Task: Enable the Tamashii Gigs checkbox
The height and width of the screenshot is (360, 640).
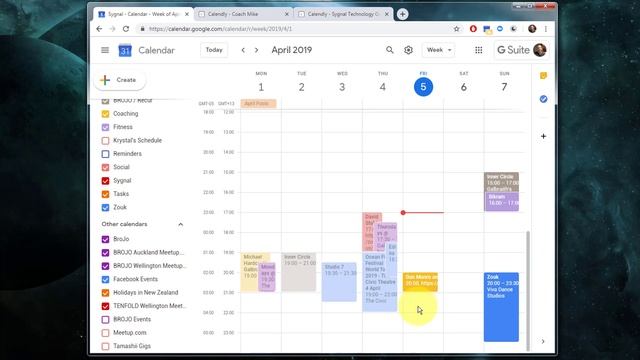Action: tap(105, 346)
